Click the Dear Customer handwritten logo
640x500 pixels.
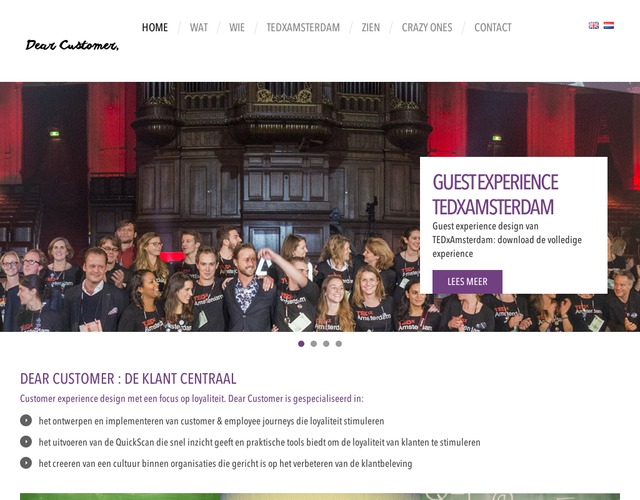pos(72,45)
